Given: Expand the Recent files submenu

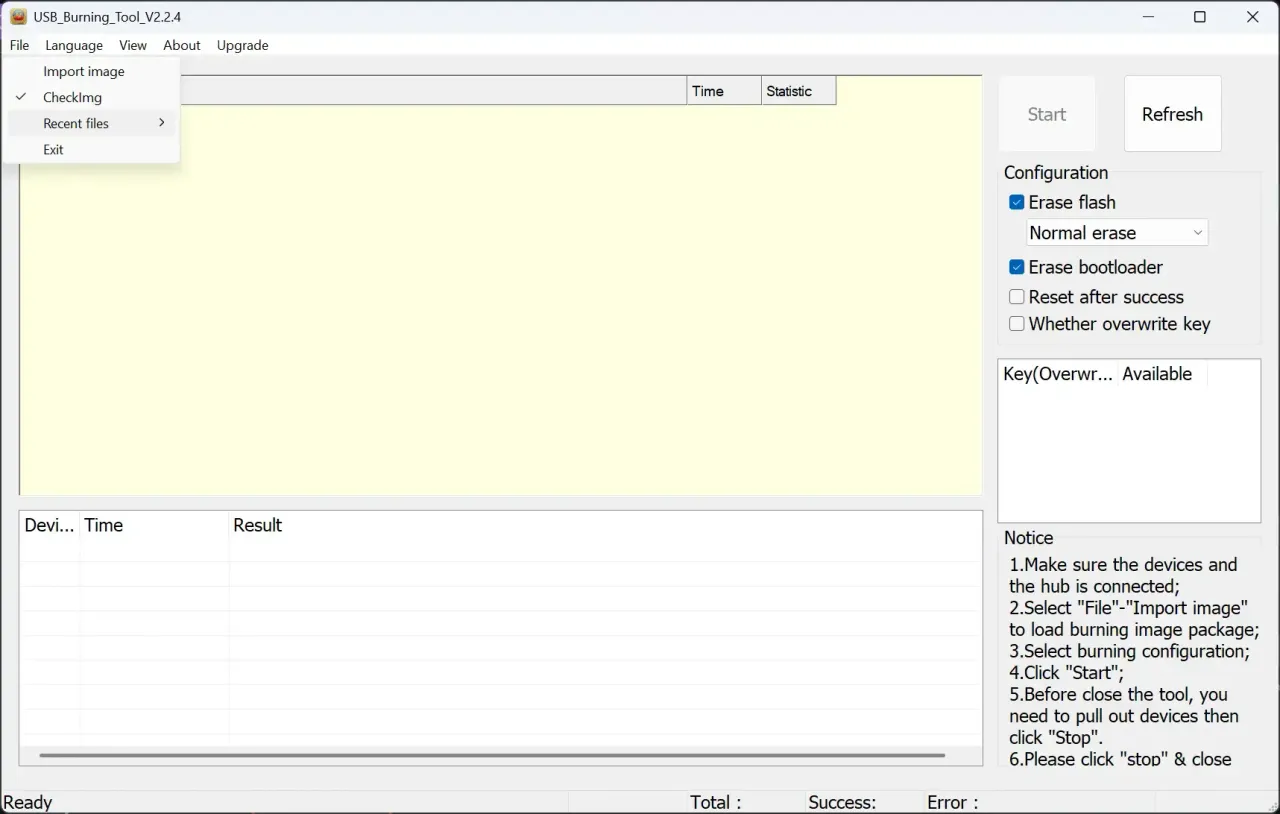Looking at the screenshot, I should pyautogui.click(x=92, y=124).
